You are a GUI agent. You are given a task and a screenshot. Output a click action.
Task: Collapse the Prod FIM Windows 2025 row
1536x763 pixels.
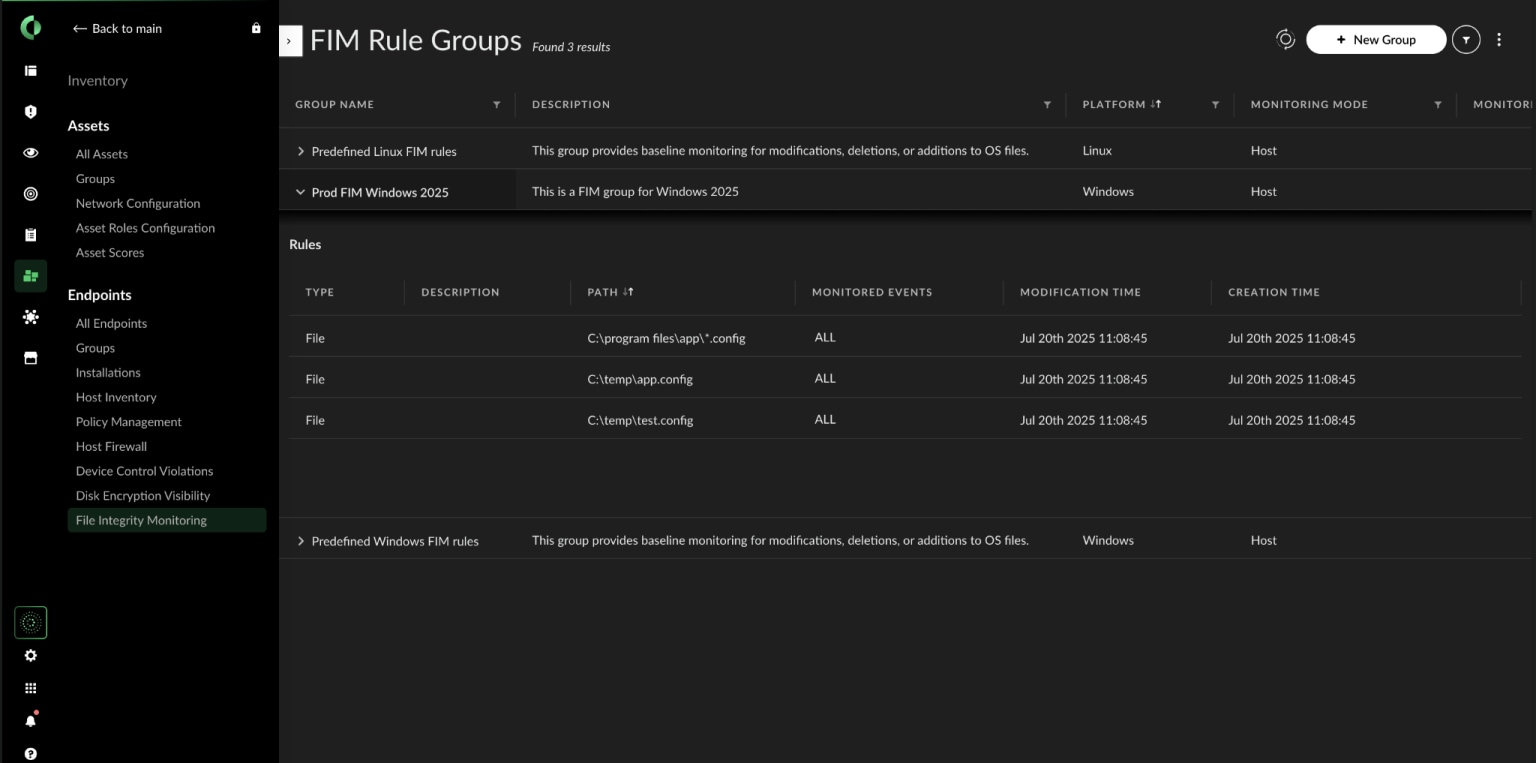coord(300,192)
